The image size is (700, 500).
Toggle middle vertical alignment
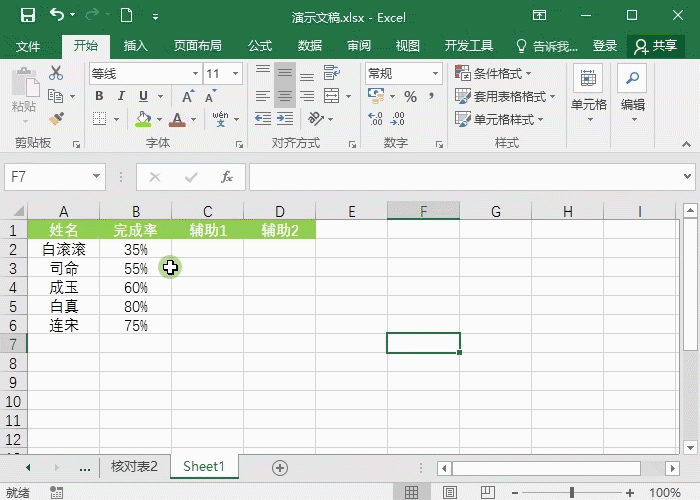(285, 73)
